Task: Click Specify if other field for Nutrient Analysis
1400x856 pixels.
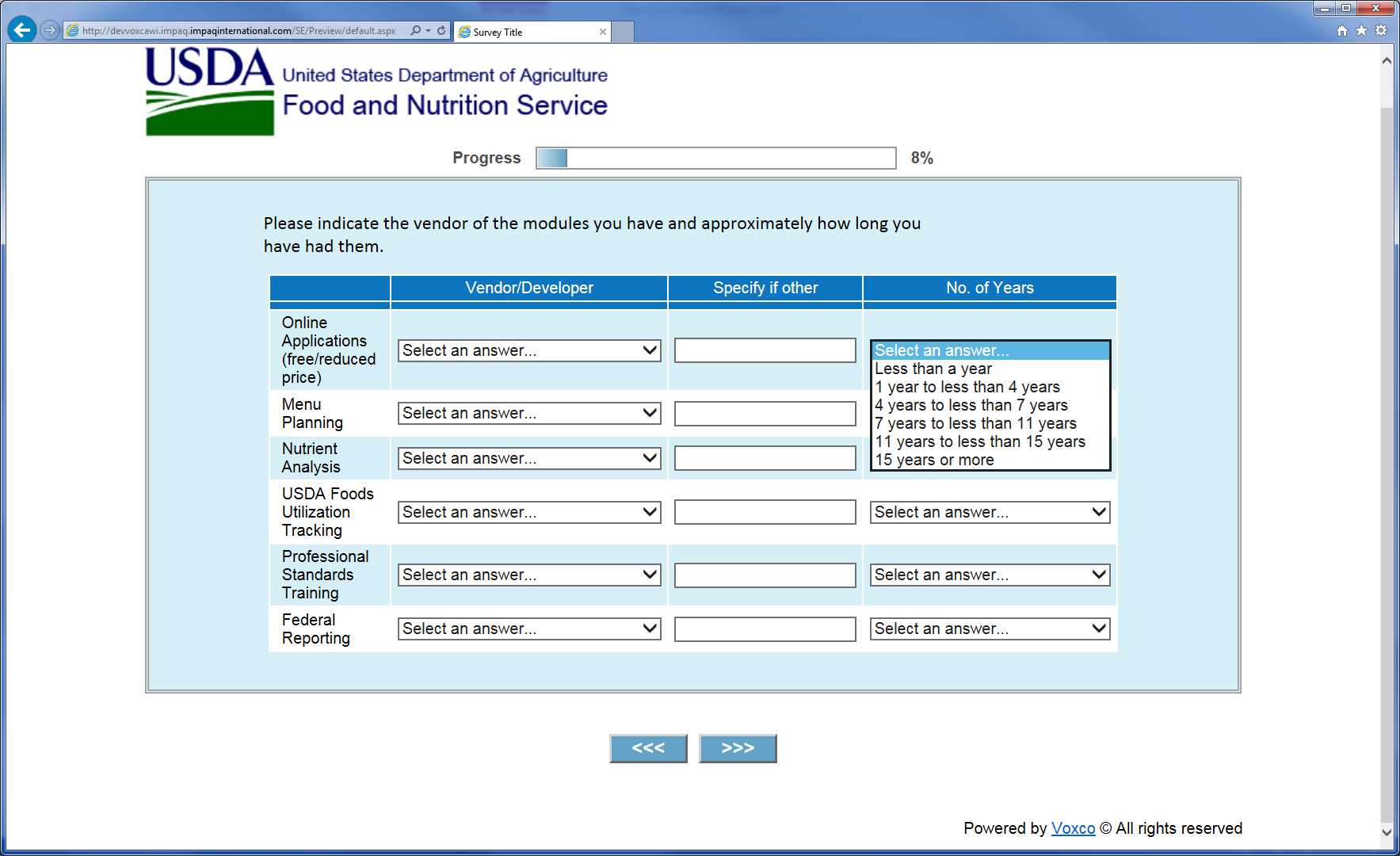Action: 765,458
